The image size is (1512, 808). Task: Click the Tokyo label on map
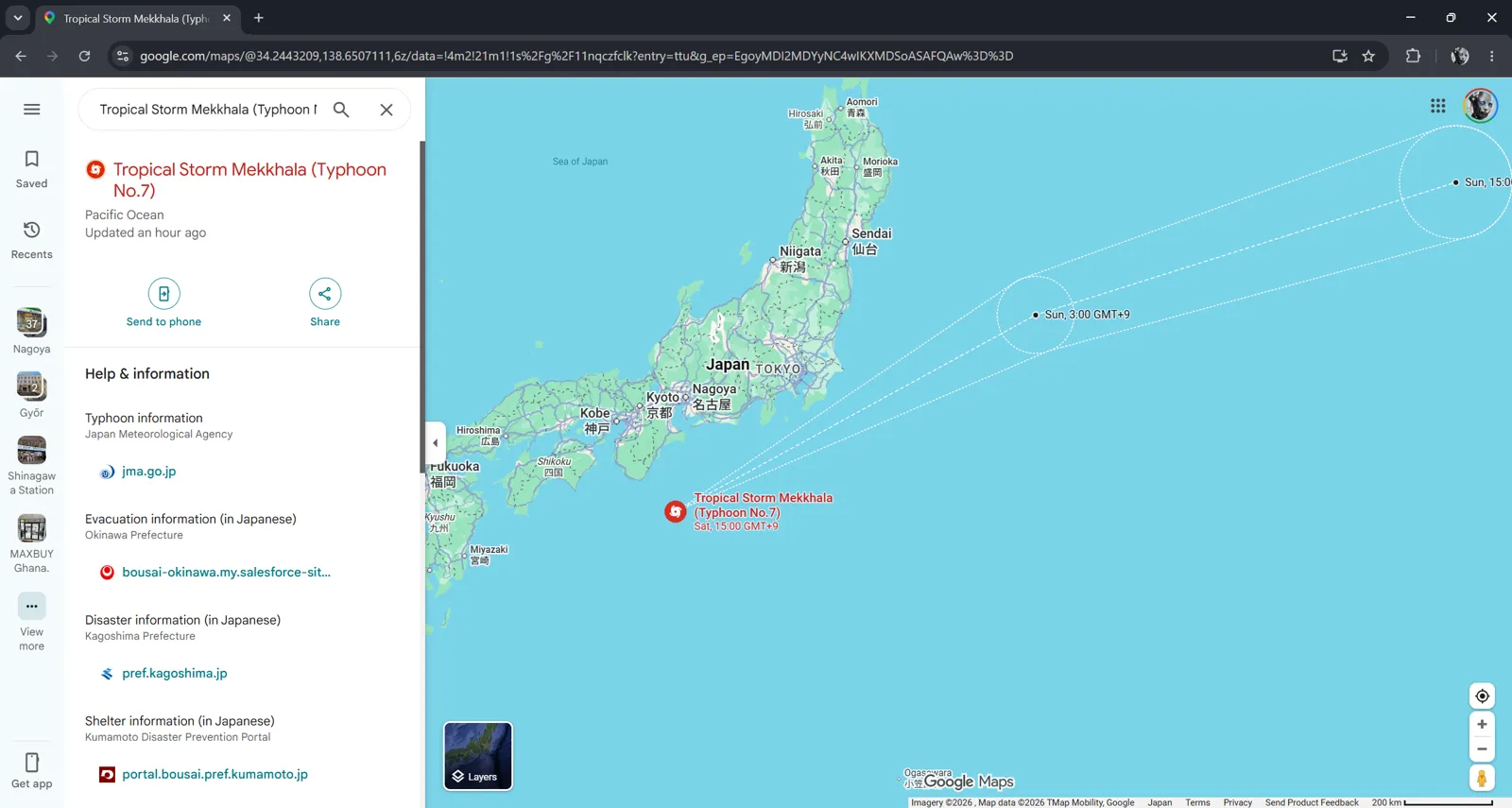(778, 370)
